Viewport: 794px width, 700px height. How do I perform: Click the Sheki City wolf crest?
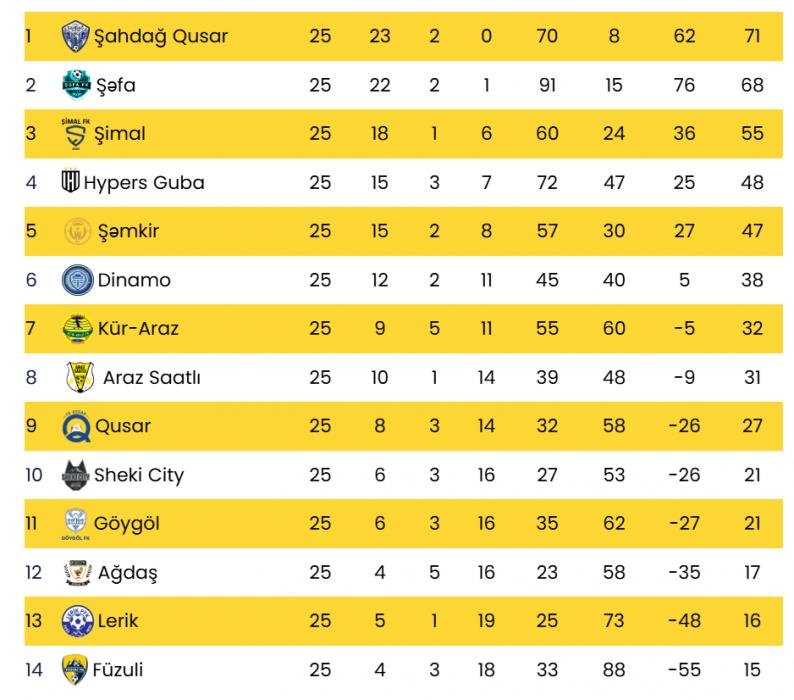(x=75, y=474)
